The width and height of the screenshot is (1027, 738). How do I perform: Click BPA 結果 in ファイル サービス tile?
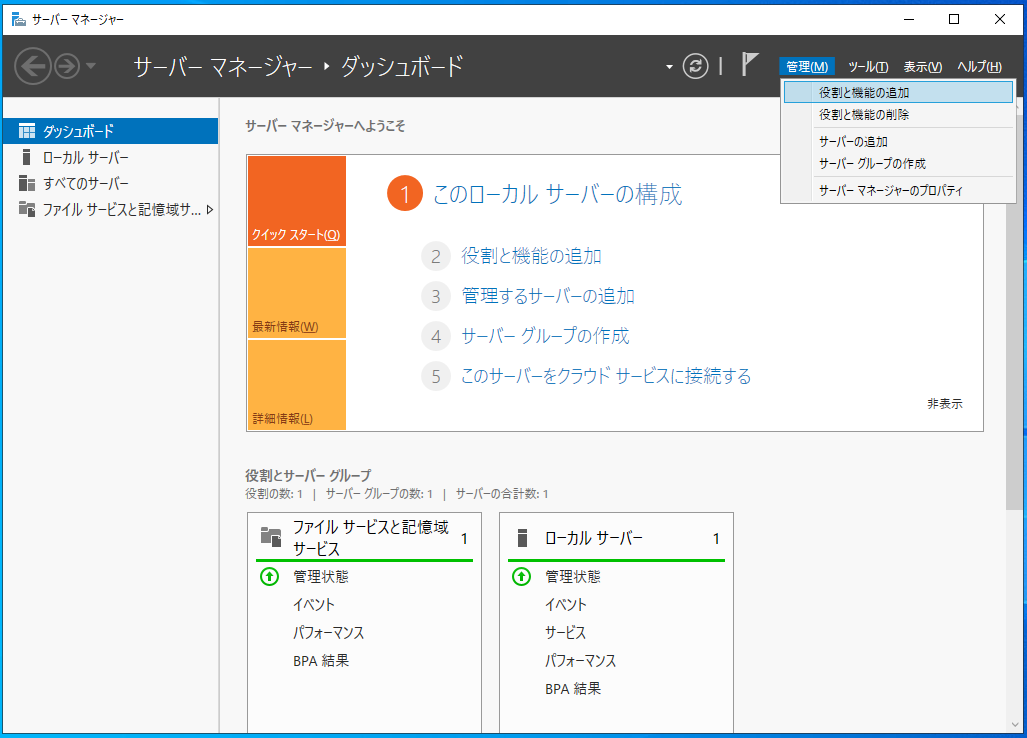click(321, 661)
